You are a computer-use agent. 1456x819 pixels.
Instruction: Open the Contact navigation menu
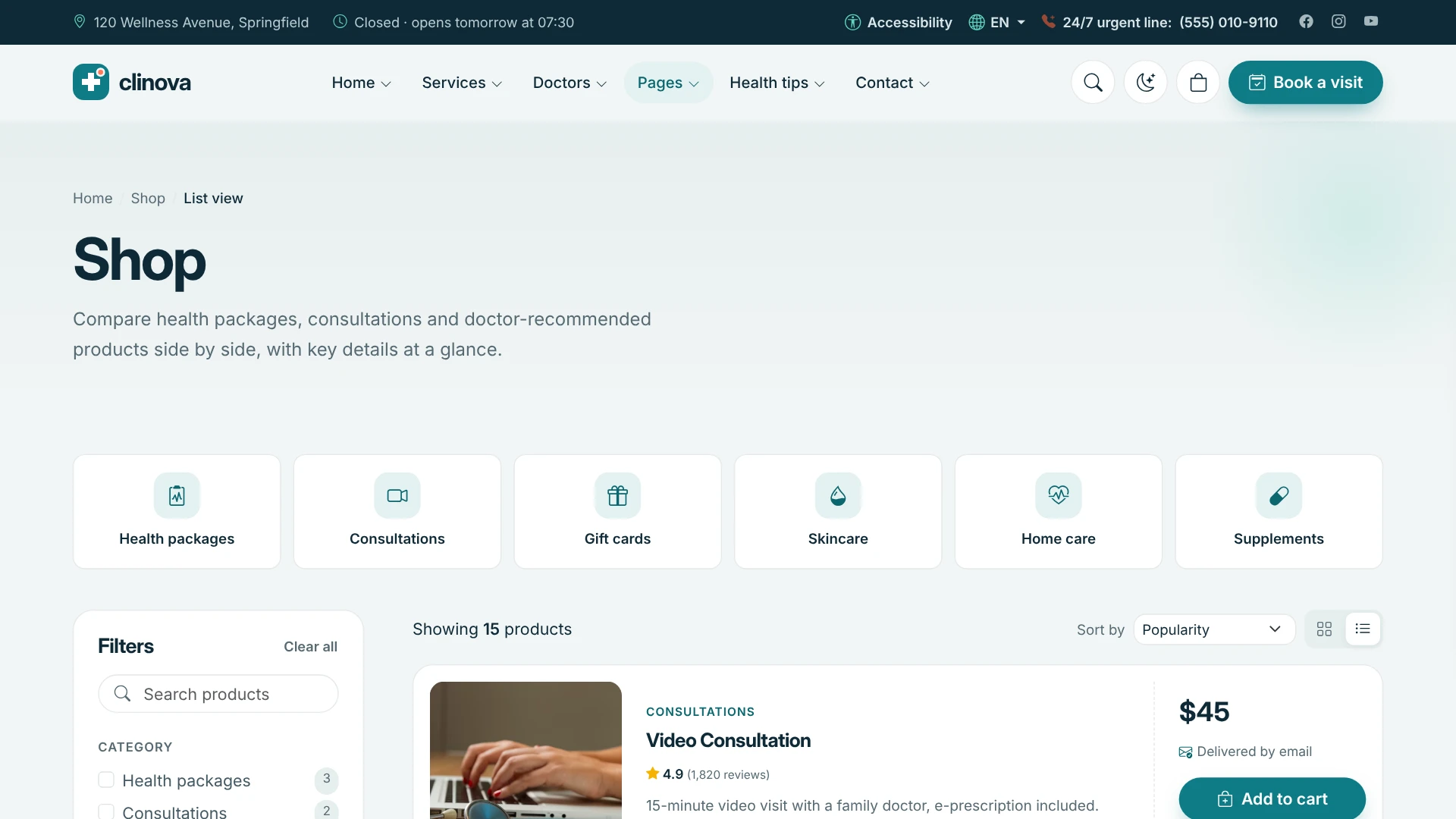pos(893,83)
